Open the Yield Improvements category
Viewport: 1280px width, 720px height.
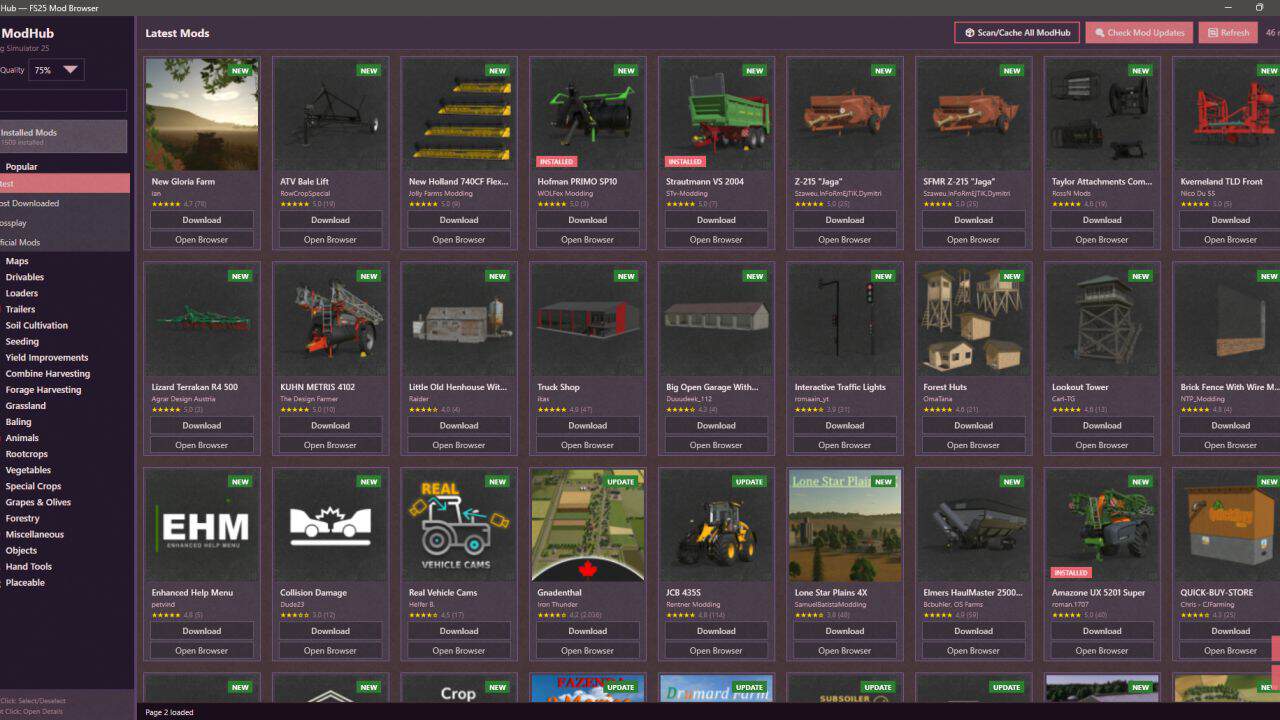tap(47, 357)
